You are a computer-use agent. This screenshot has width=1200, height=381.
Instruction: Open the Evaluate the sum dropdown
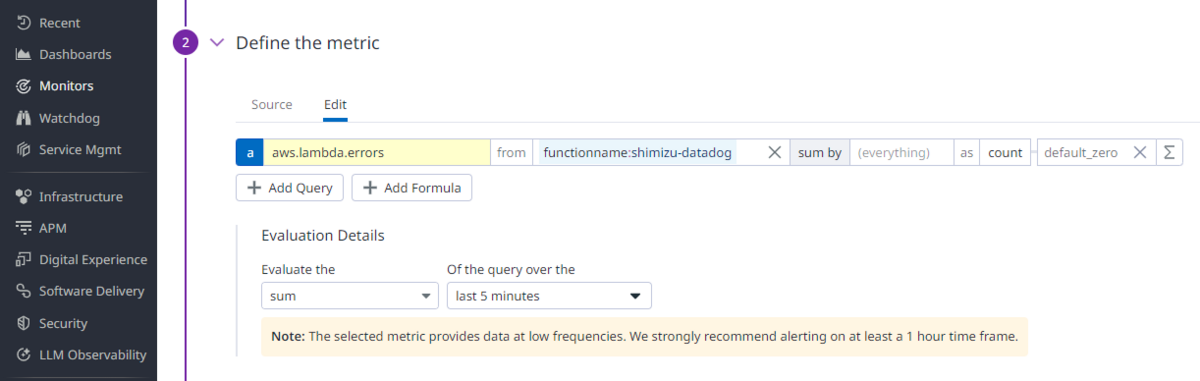click(349, 296)
